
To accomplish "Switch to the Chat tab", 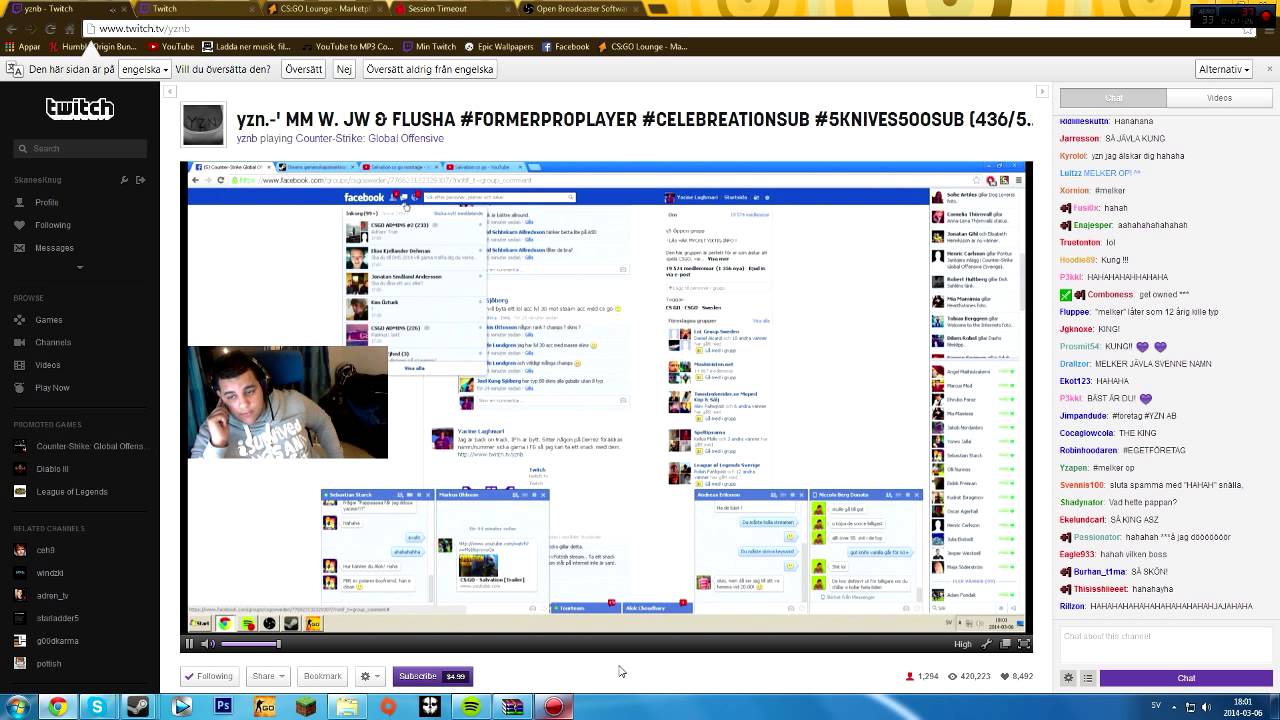I will coord(1113,98).
